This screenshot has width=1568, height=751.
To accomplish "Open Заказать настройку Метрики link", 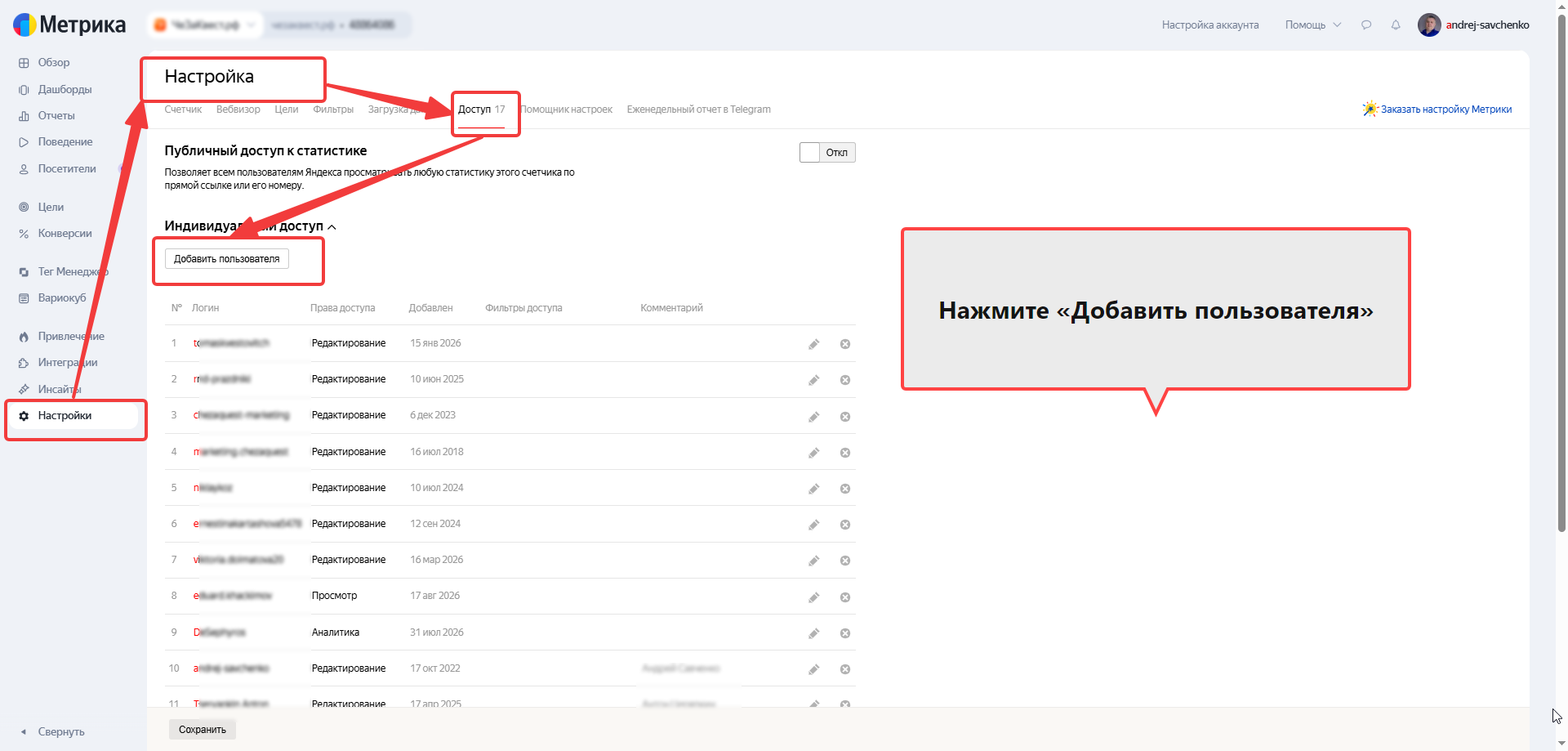I will tap(1437, 110).
